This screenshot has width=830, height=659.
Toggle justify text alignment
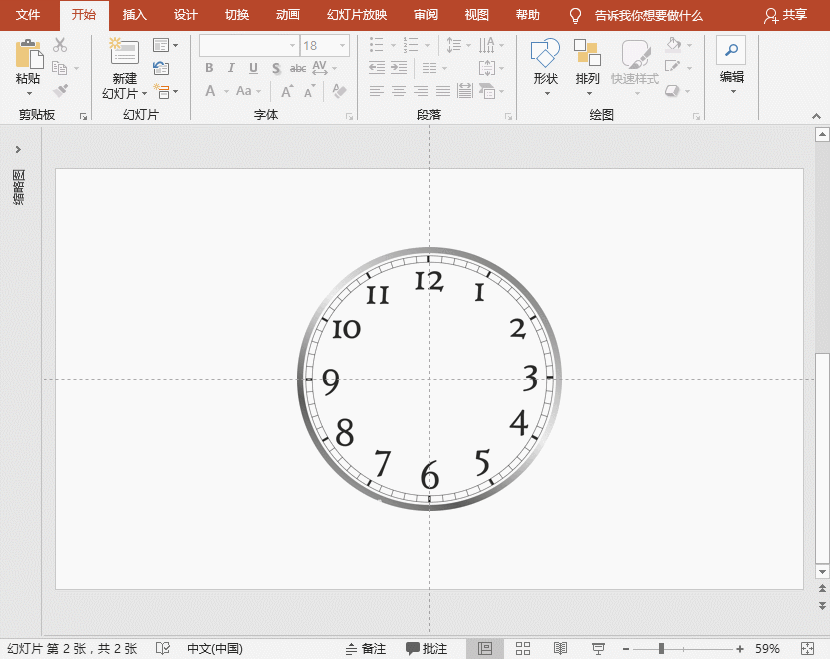click(x=443, y=91)
